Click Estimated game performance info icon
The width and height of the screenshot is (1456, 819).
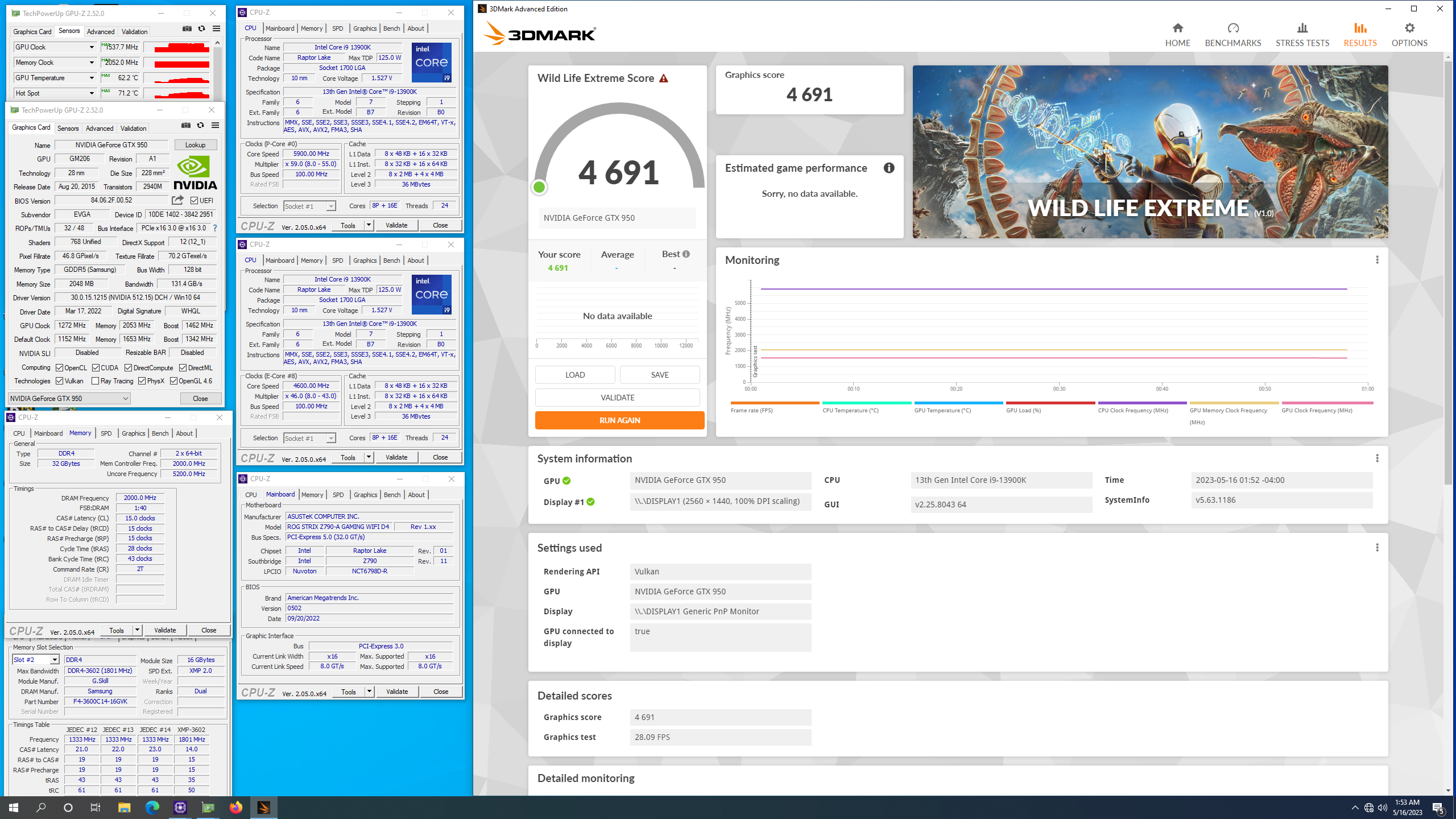(889, 168)
